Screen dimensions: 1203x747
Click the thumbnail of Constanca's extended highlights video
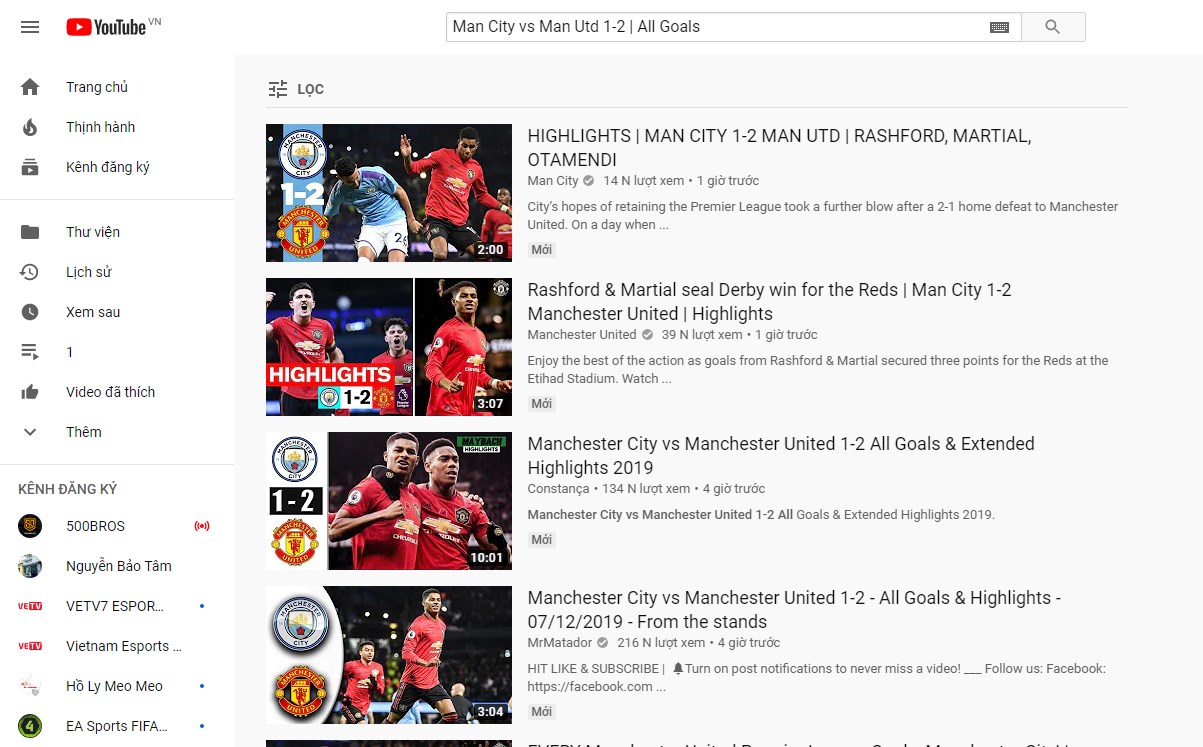pos(388,501)
